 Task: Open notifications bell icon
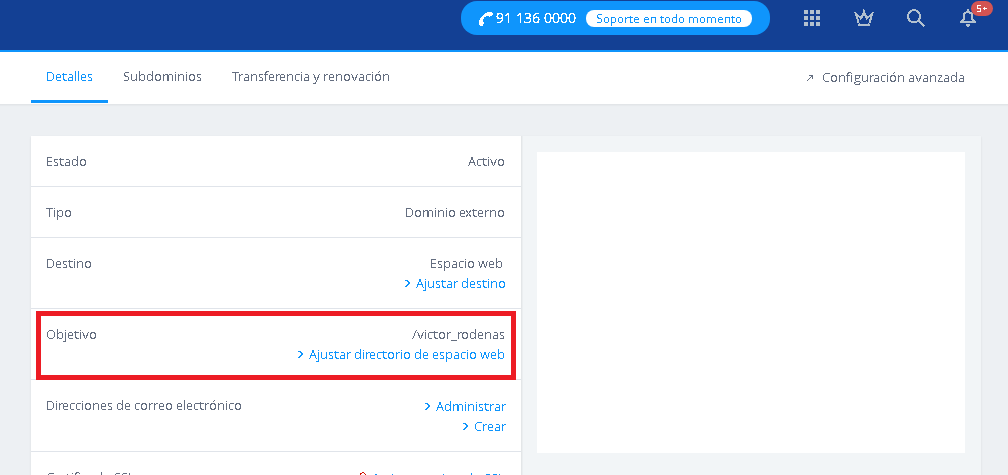968,19
